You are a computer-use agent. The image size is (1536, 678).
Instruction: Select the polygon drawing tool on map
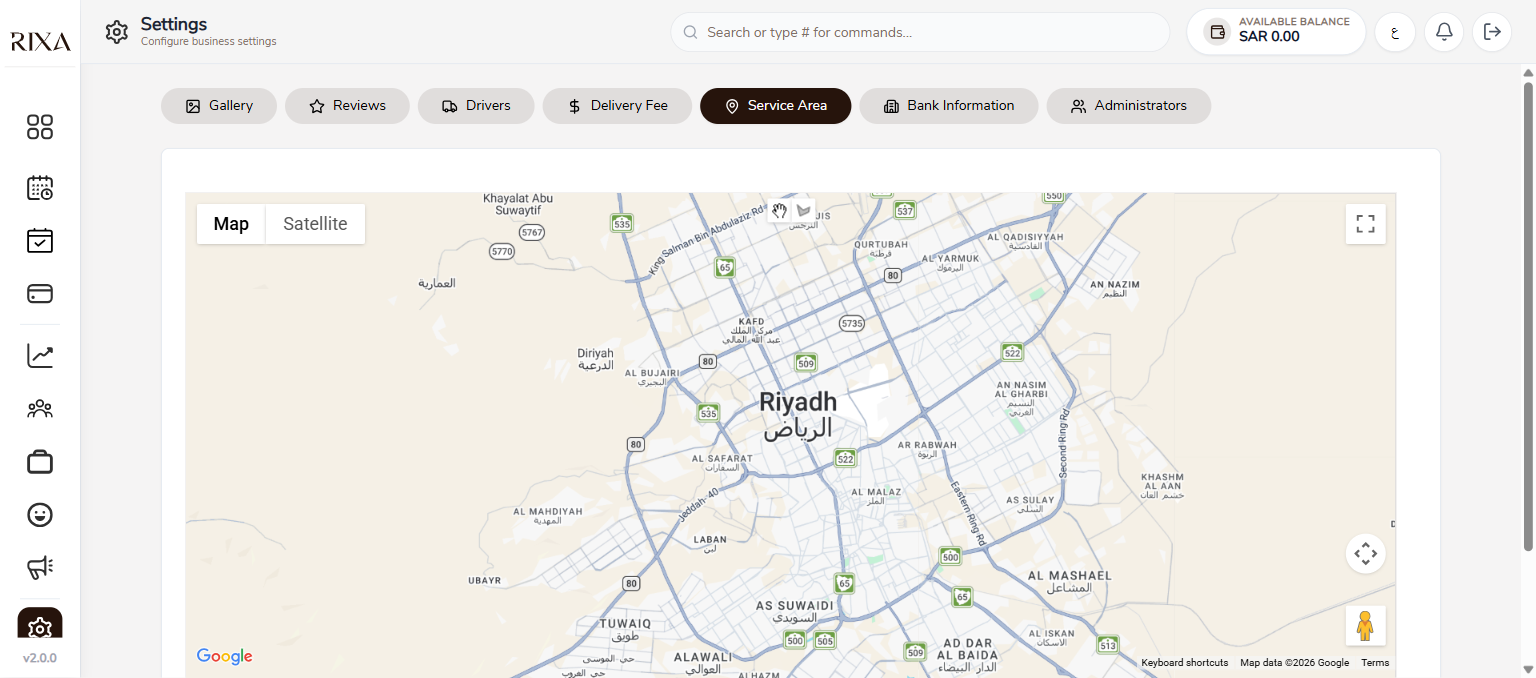point(803,211)
